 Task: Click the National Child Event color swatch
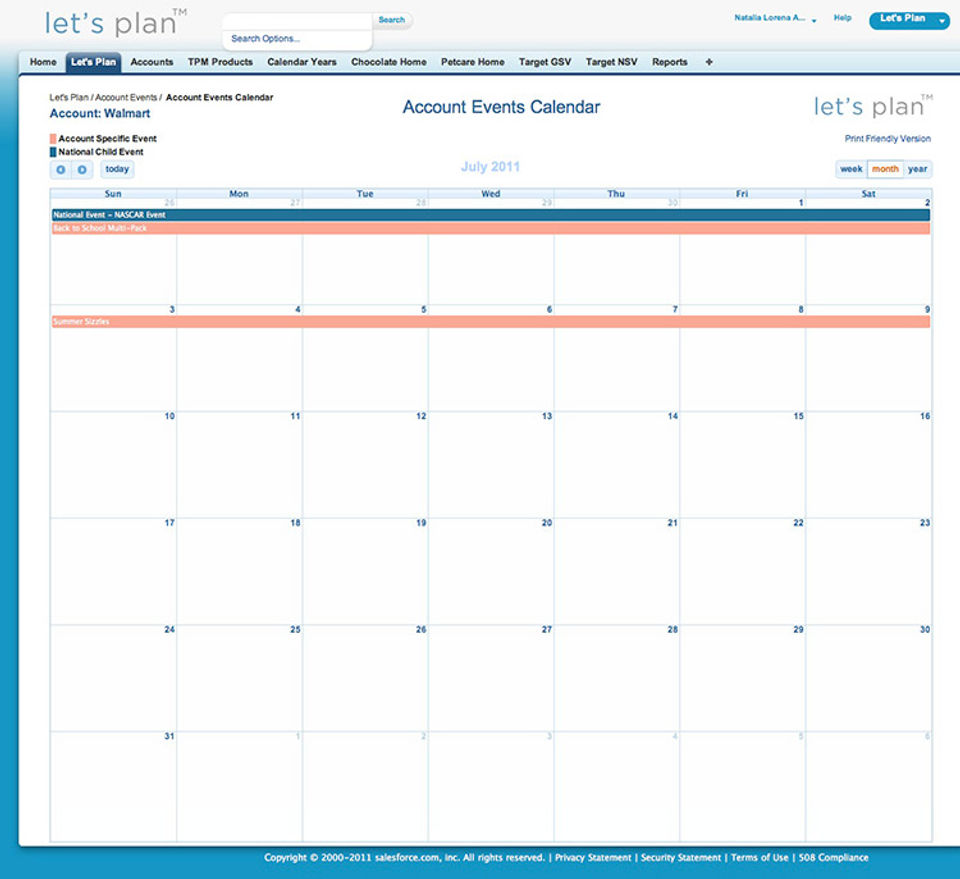pyautogui.click(x=53, y=152)
